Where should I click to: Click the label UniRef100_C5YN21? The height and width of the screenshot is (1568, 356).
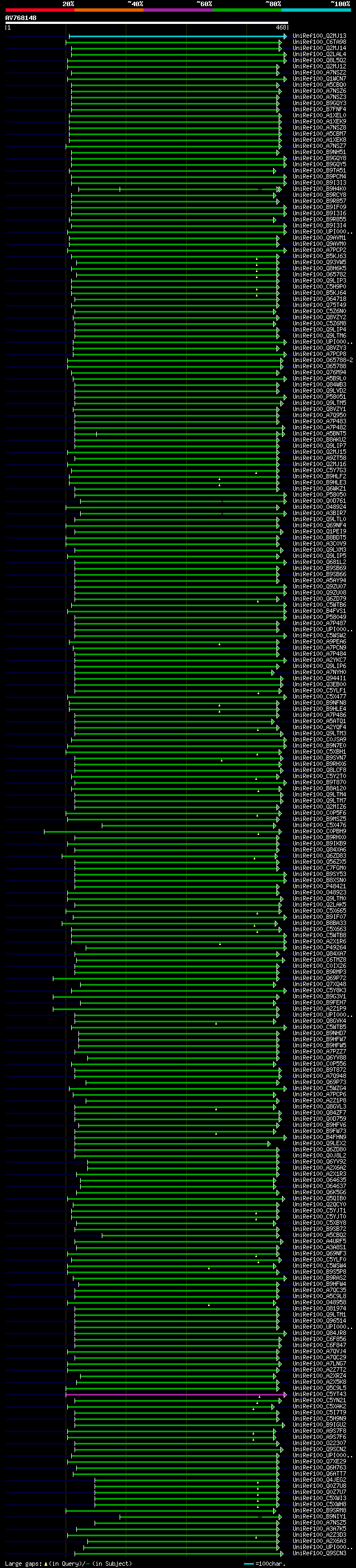319,1401
